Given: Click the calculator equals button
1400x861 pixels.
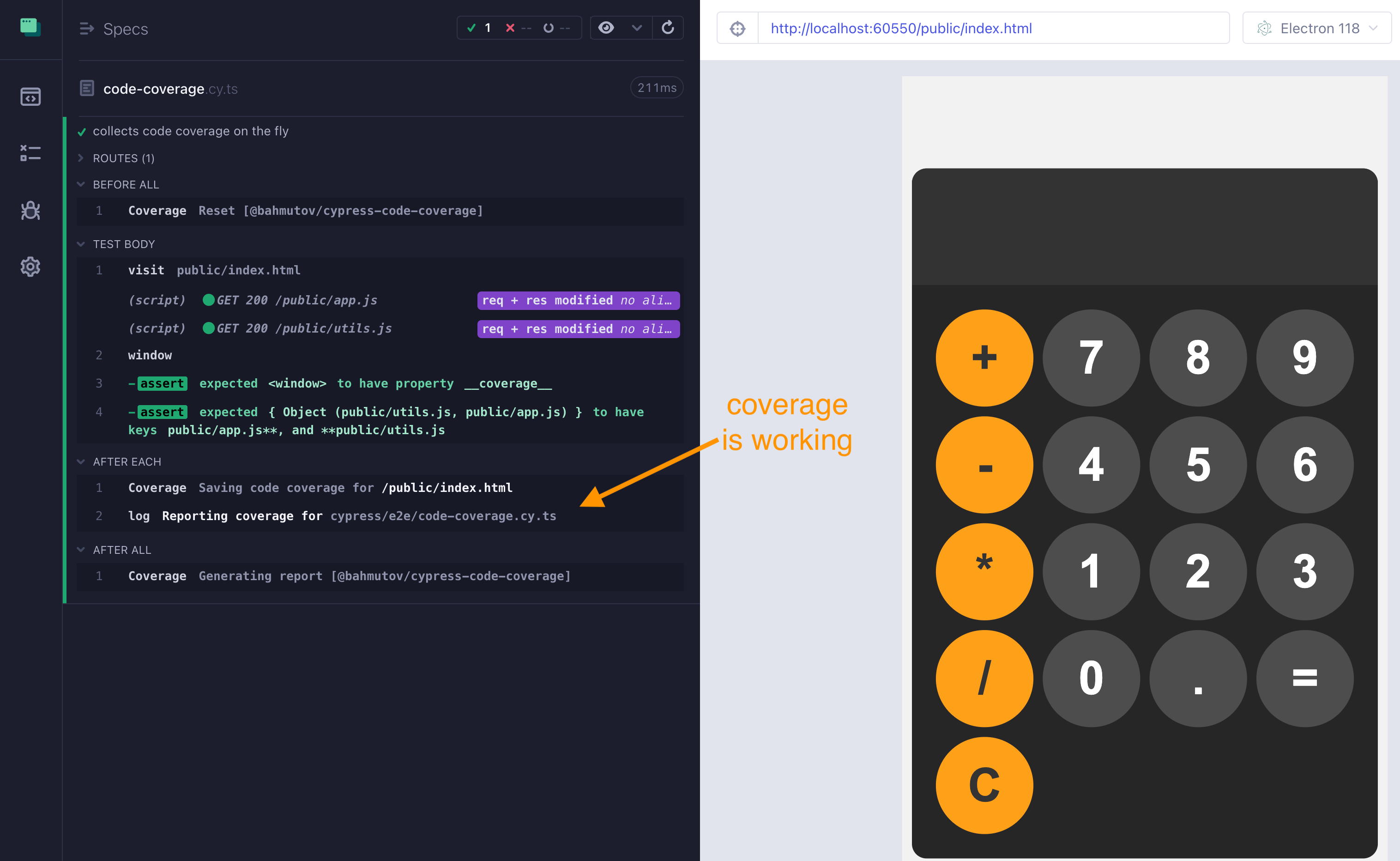Looking at the screenshot, I should [x=1304, y=678].
